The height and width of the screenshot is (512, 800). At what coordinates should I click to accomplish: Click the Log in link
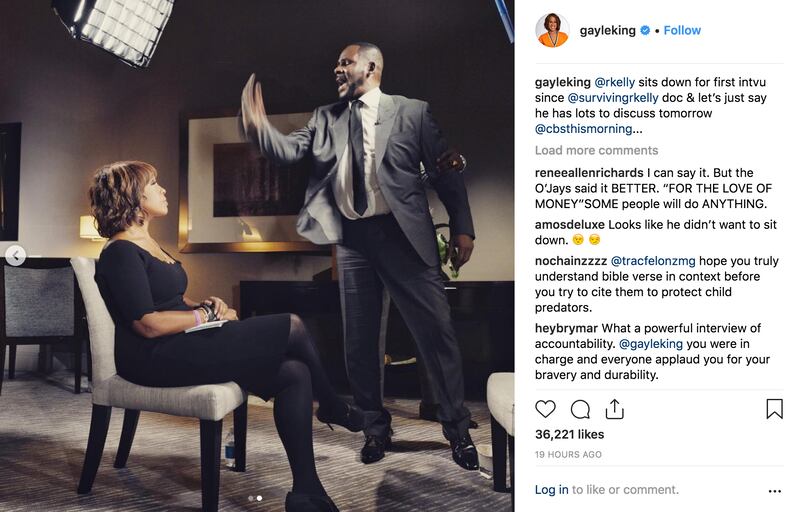pos(552,490)
